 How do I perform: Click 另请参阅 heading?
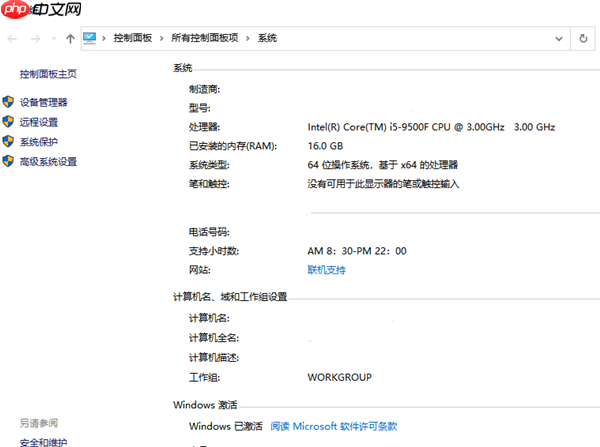[x=39, y=423]
